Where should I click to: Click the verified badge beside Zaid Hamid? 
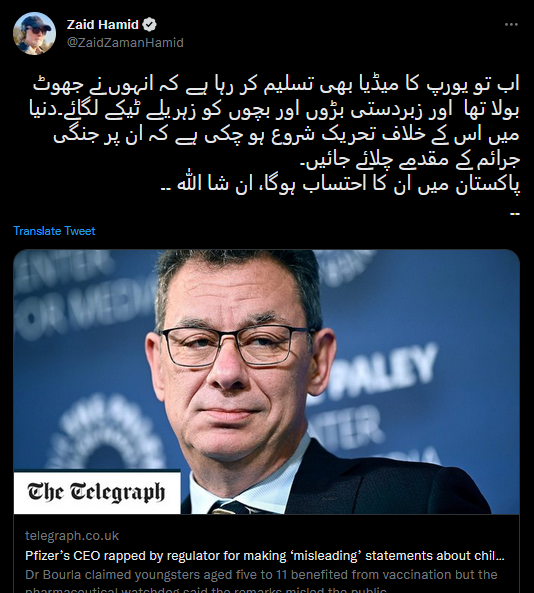pos(150,25)
